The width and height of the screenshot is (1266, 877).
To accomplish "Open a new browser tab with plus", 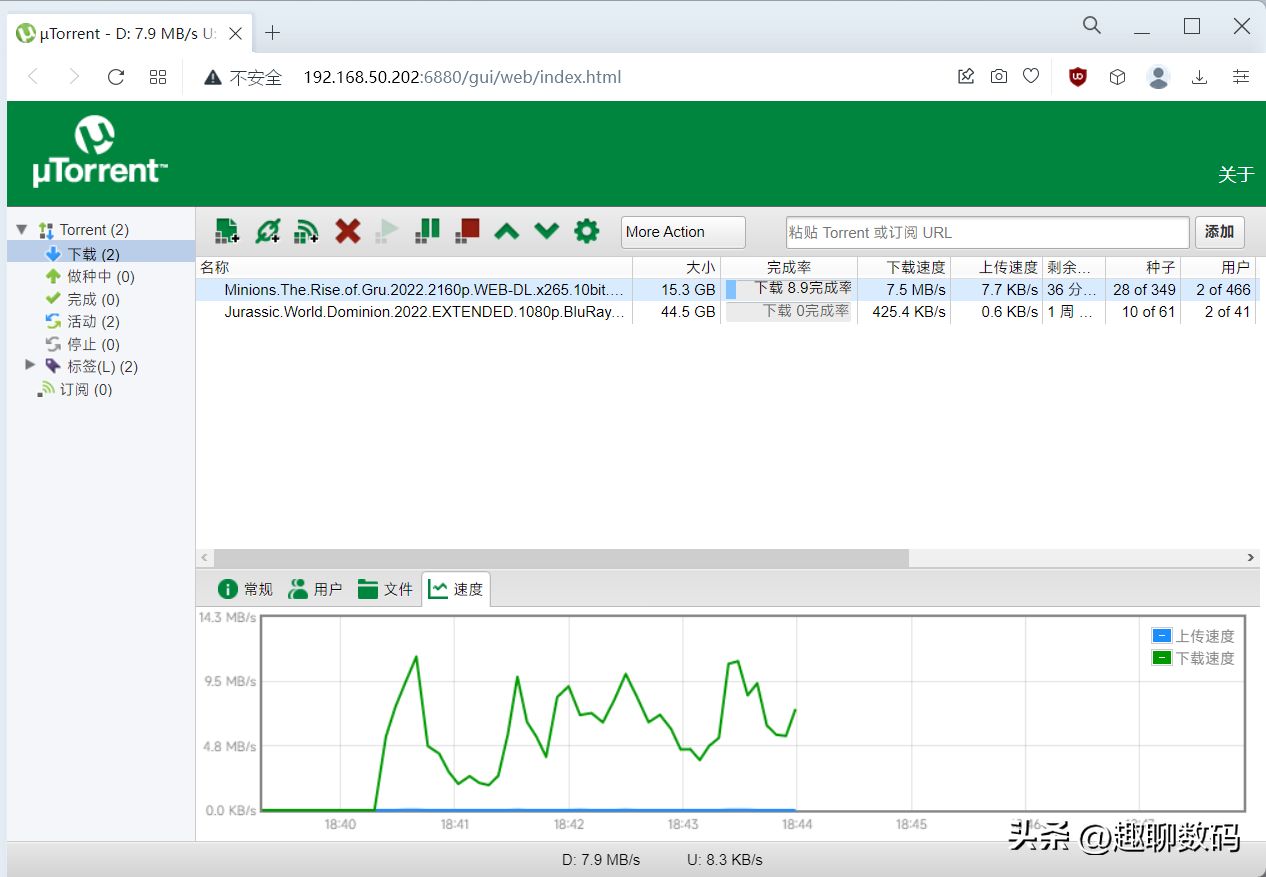I will 272,33.
